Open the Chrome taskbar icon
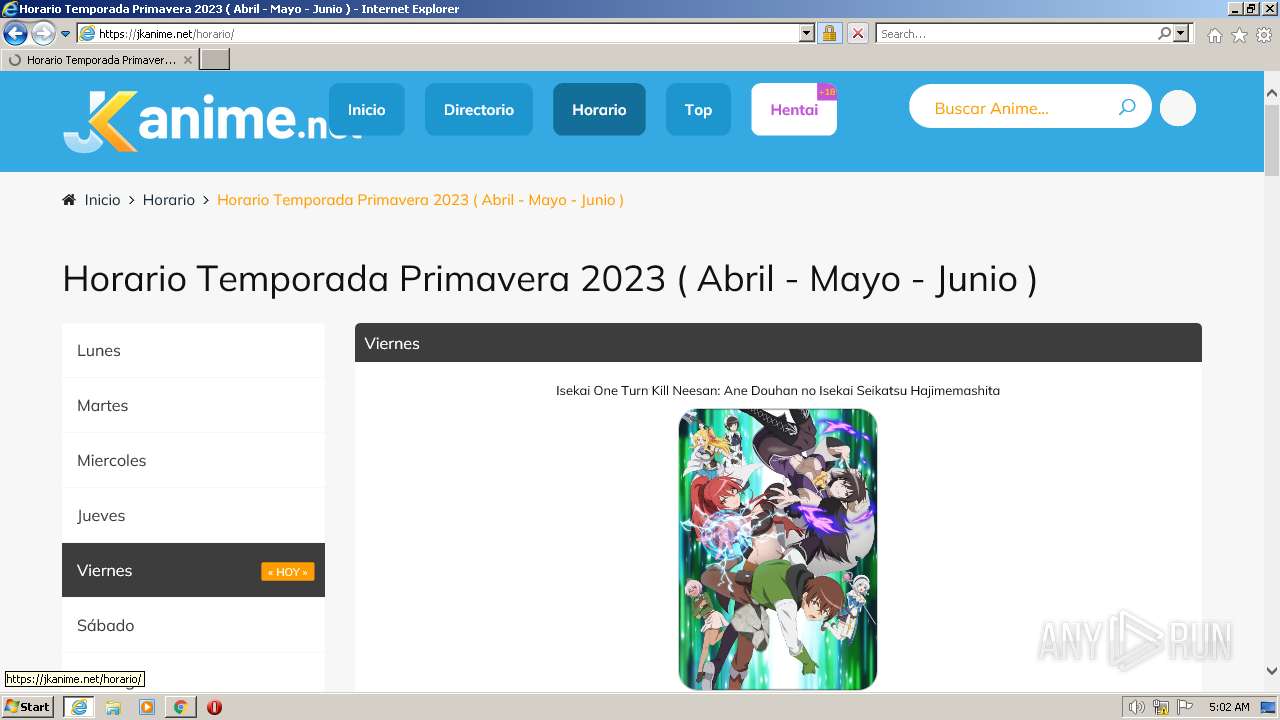 [x=180, y=707]
